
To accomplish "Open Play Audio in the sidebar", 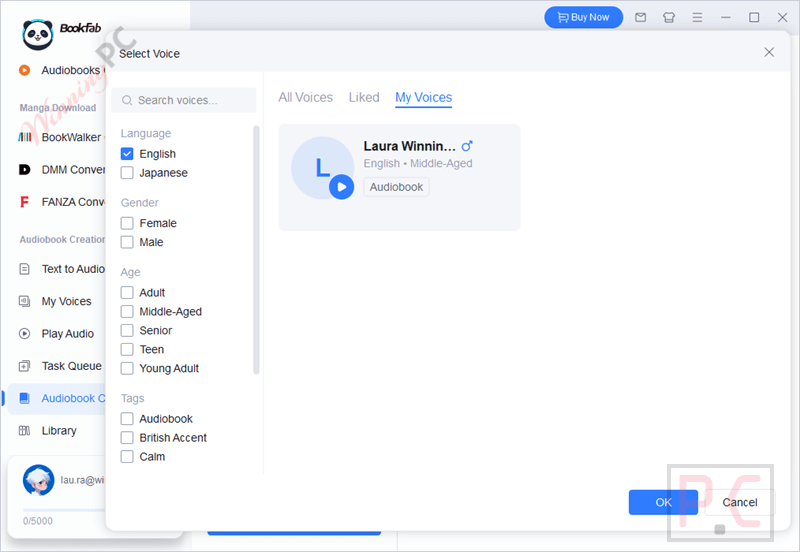I will click(x=57, y=334).
